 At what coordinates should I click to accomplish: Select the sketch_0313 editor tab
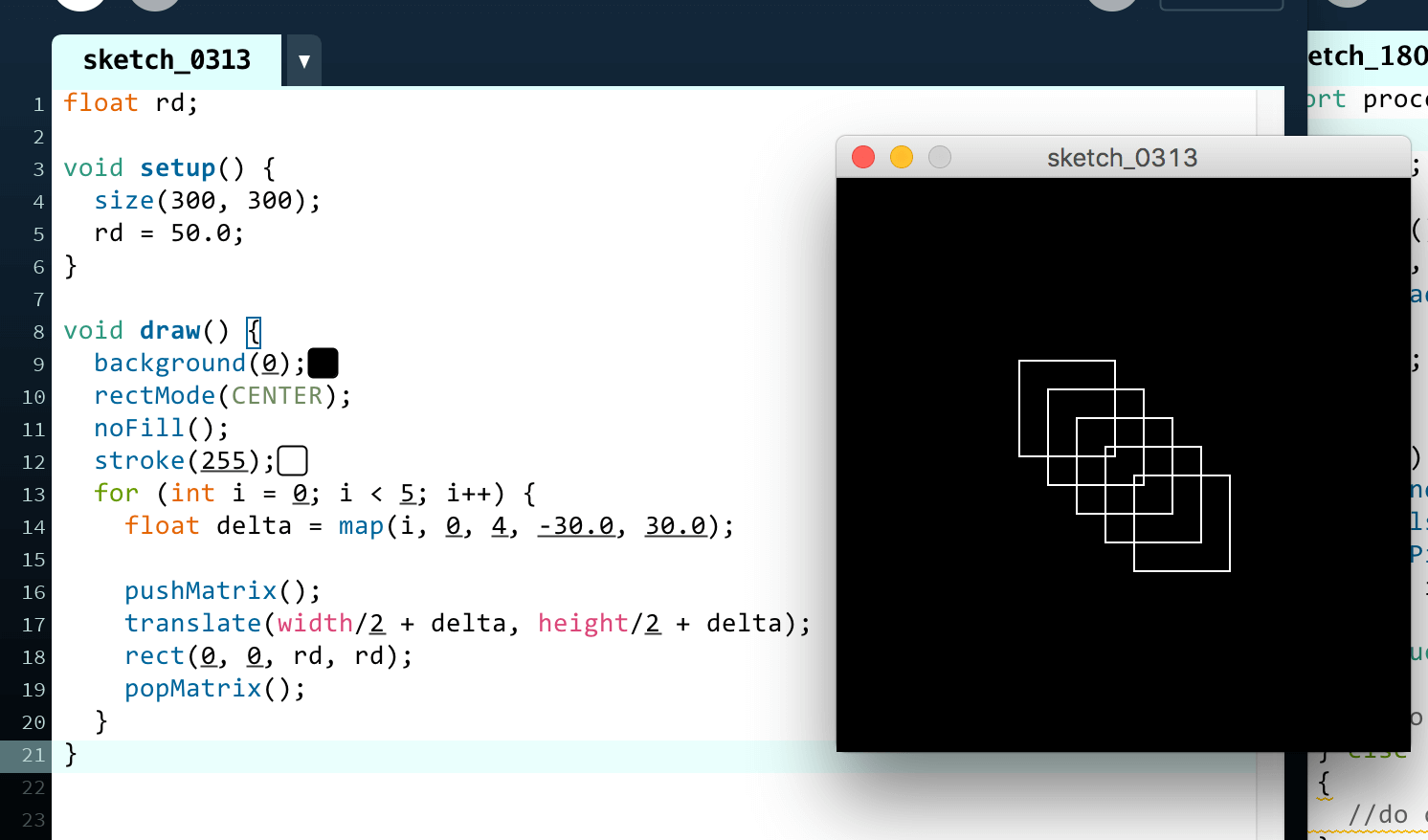click(167, 60)
